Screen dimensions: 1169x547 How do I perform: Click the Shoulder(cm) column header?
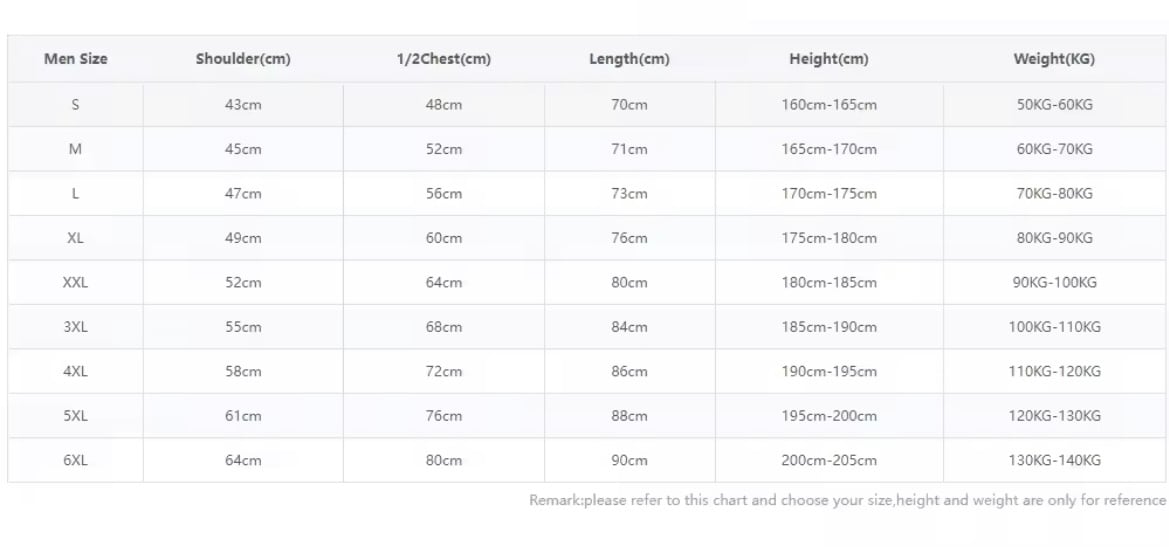[x=243, y=59]
